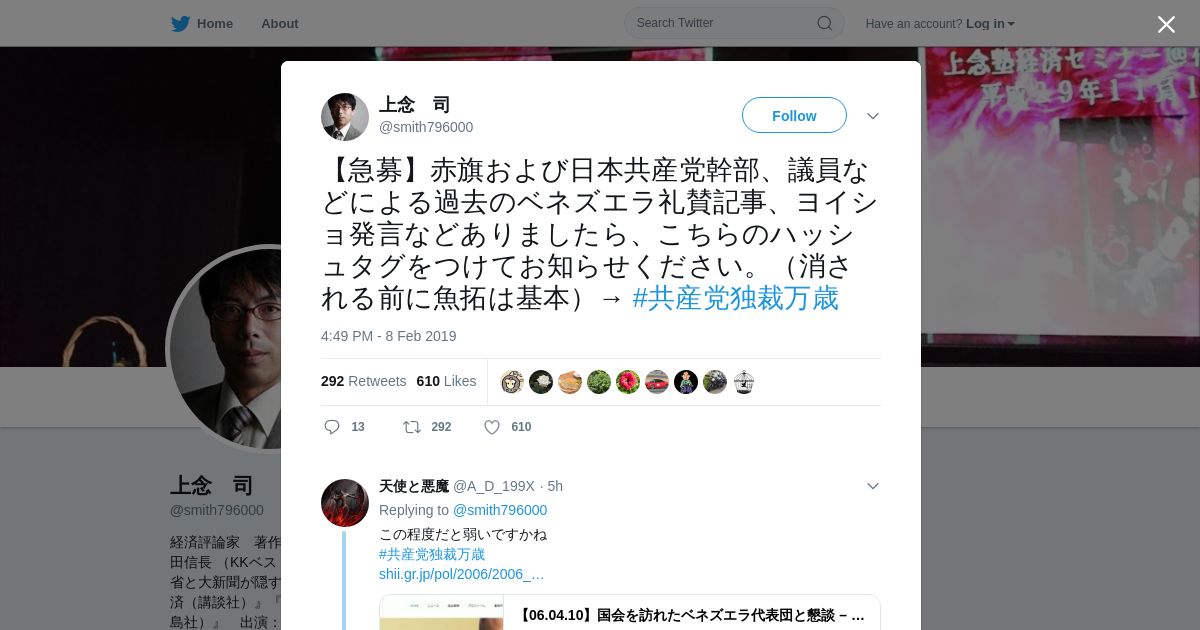Go to the About page

coord(280,23)
